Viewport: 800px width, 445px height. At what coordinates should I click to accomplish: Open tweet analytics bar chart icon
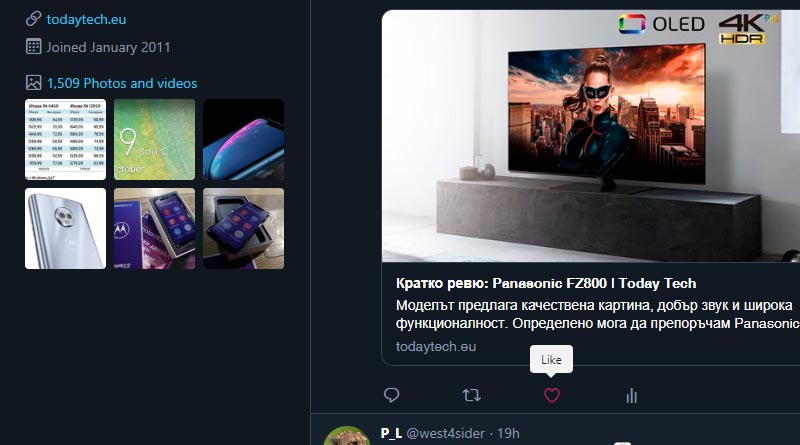pos(632,395)
